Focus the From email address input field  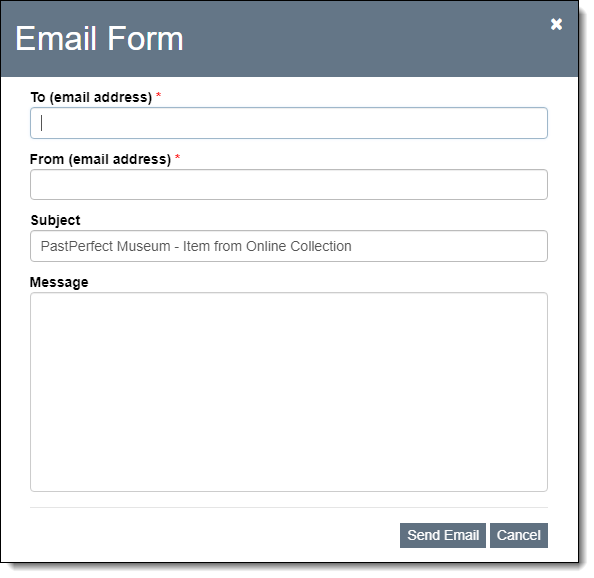(x=289, y=185)
